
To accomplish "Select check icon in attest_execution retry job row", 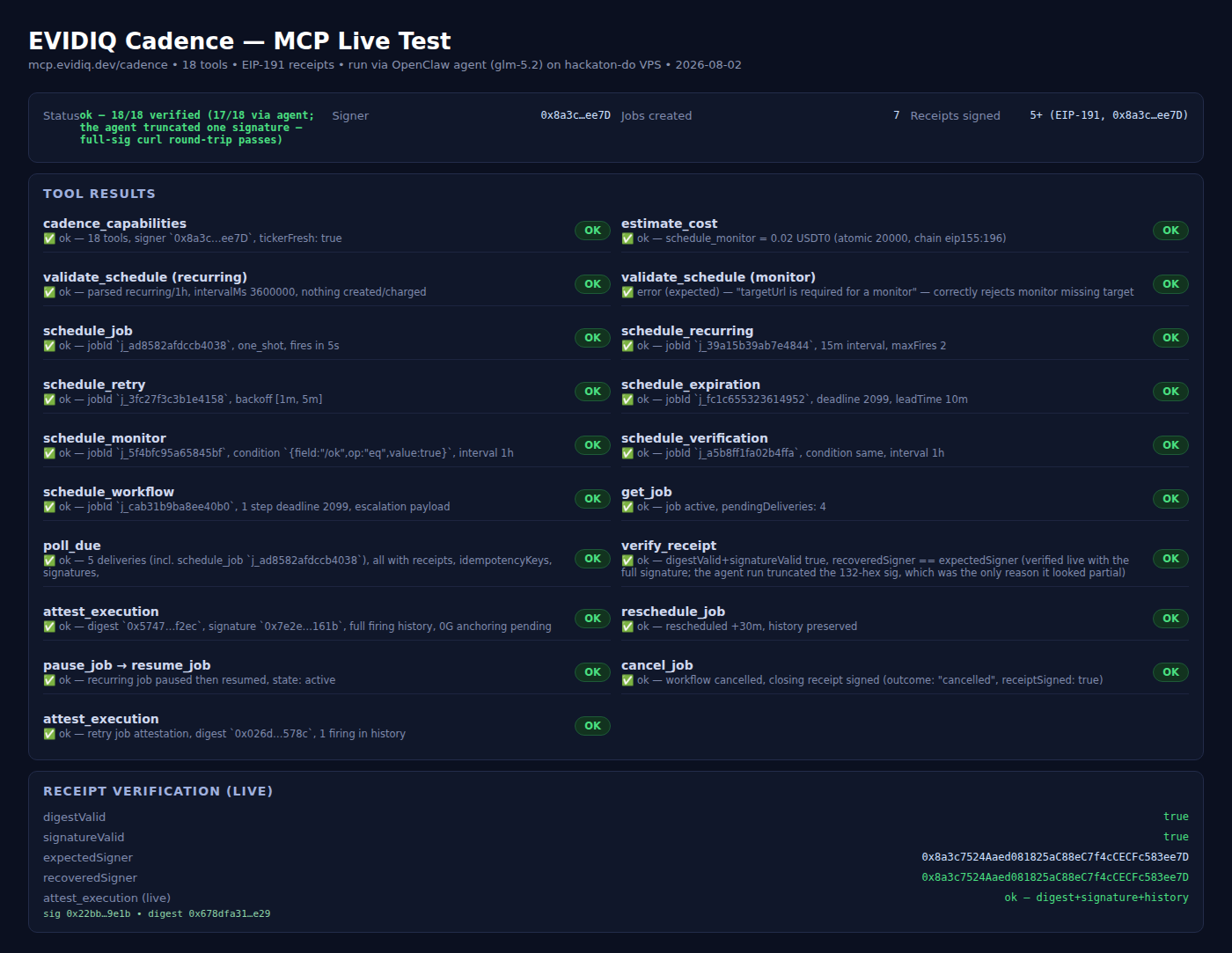I will point(49,734).
